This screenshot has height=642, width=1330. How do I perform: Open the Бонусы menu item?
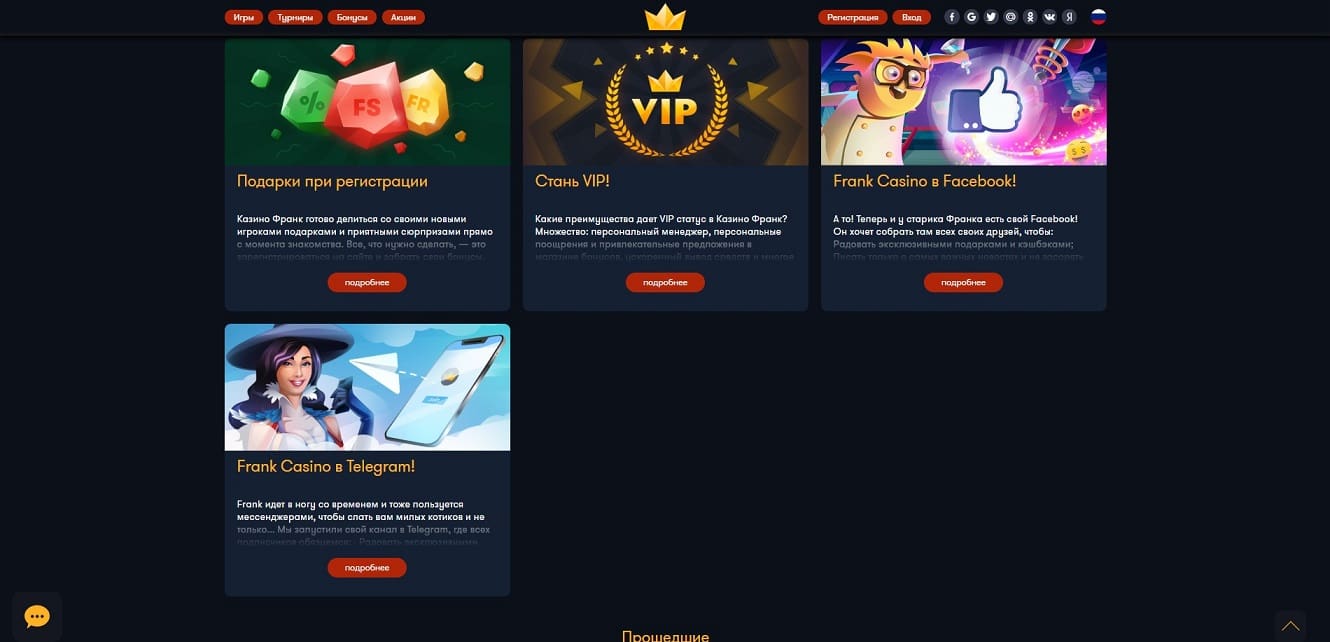[x=352, y=17]
